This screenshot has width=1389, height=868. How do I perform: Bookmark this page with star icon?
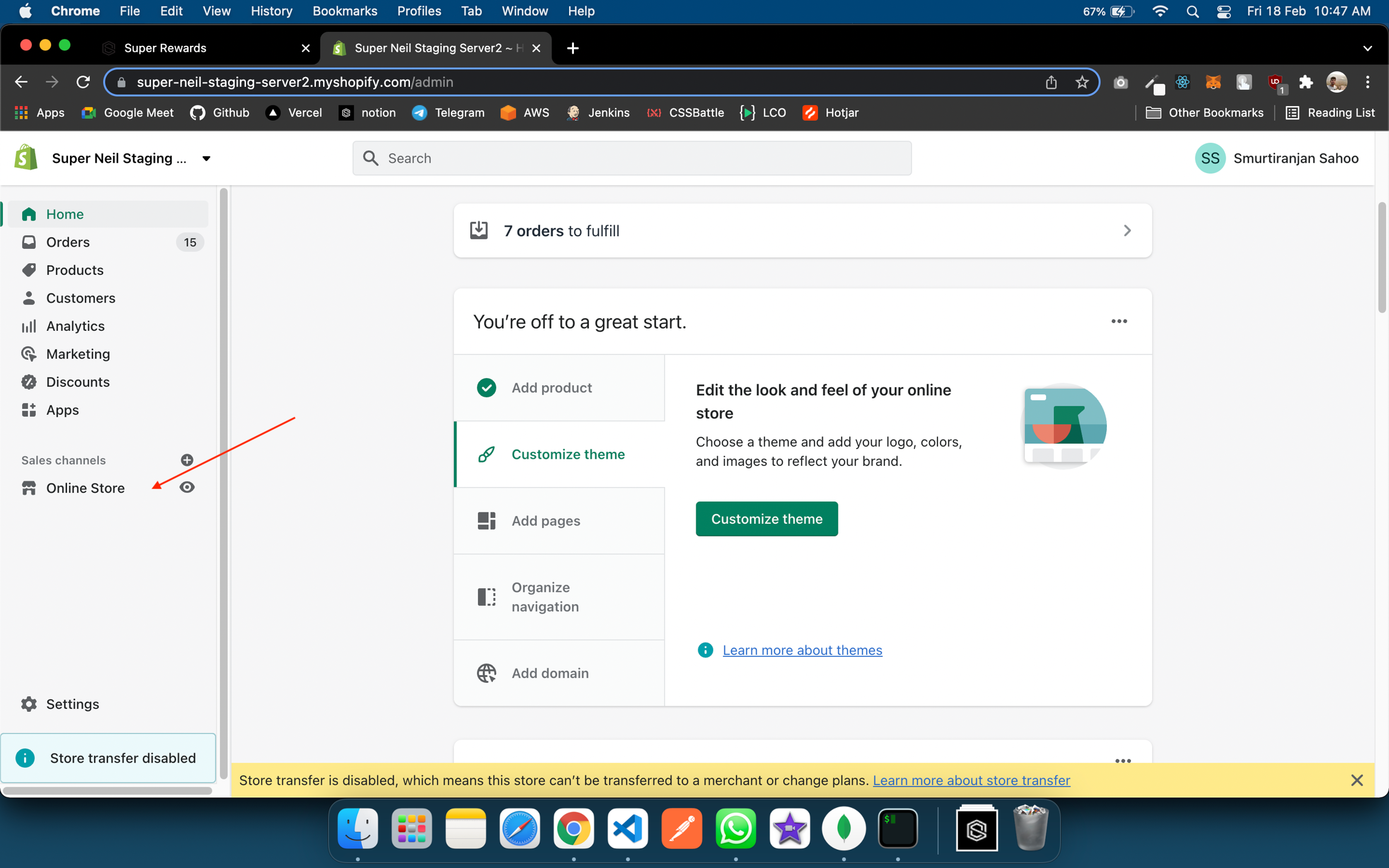coord(1082,83)
